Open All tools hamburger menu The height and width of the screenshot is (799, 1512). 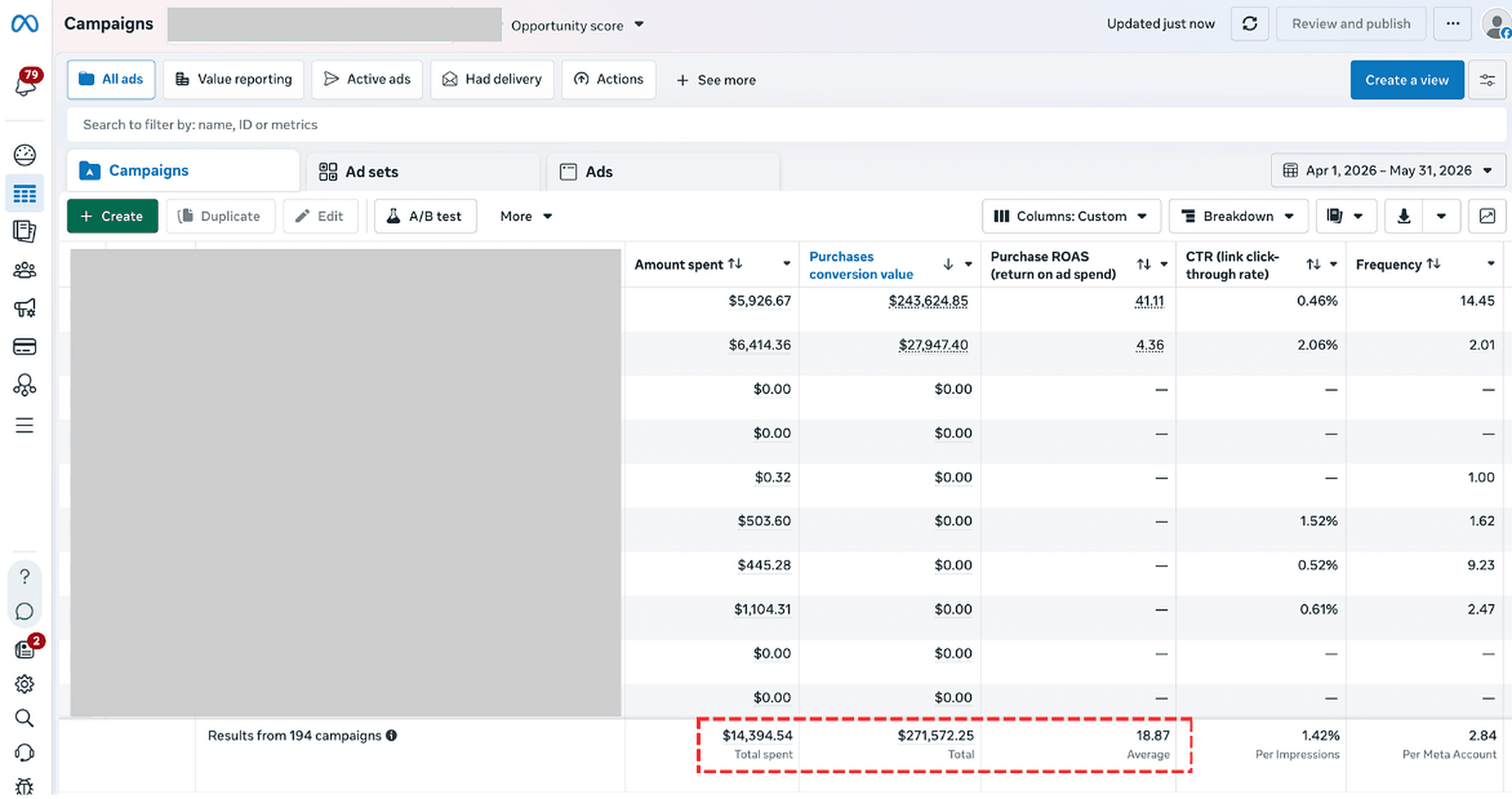25,425
